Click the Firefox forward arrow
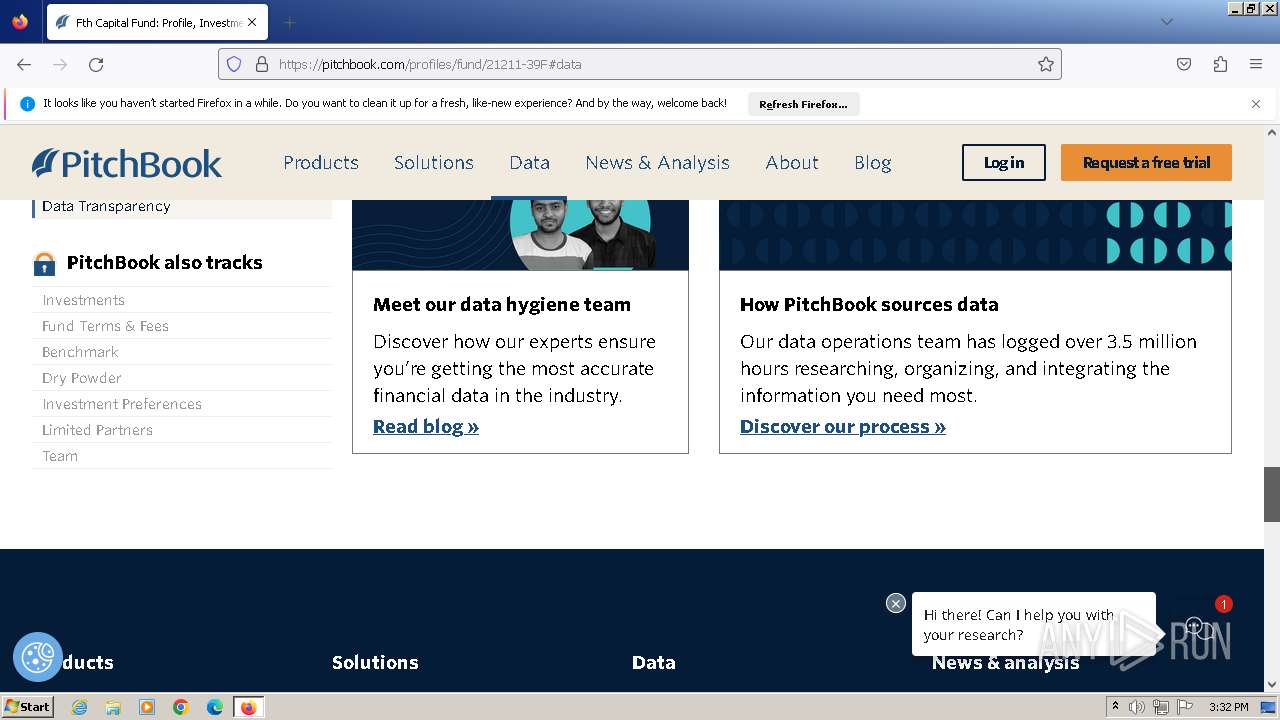The width and height of the screenshot is (1280, 720). click(60, 64)
